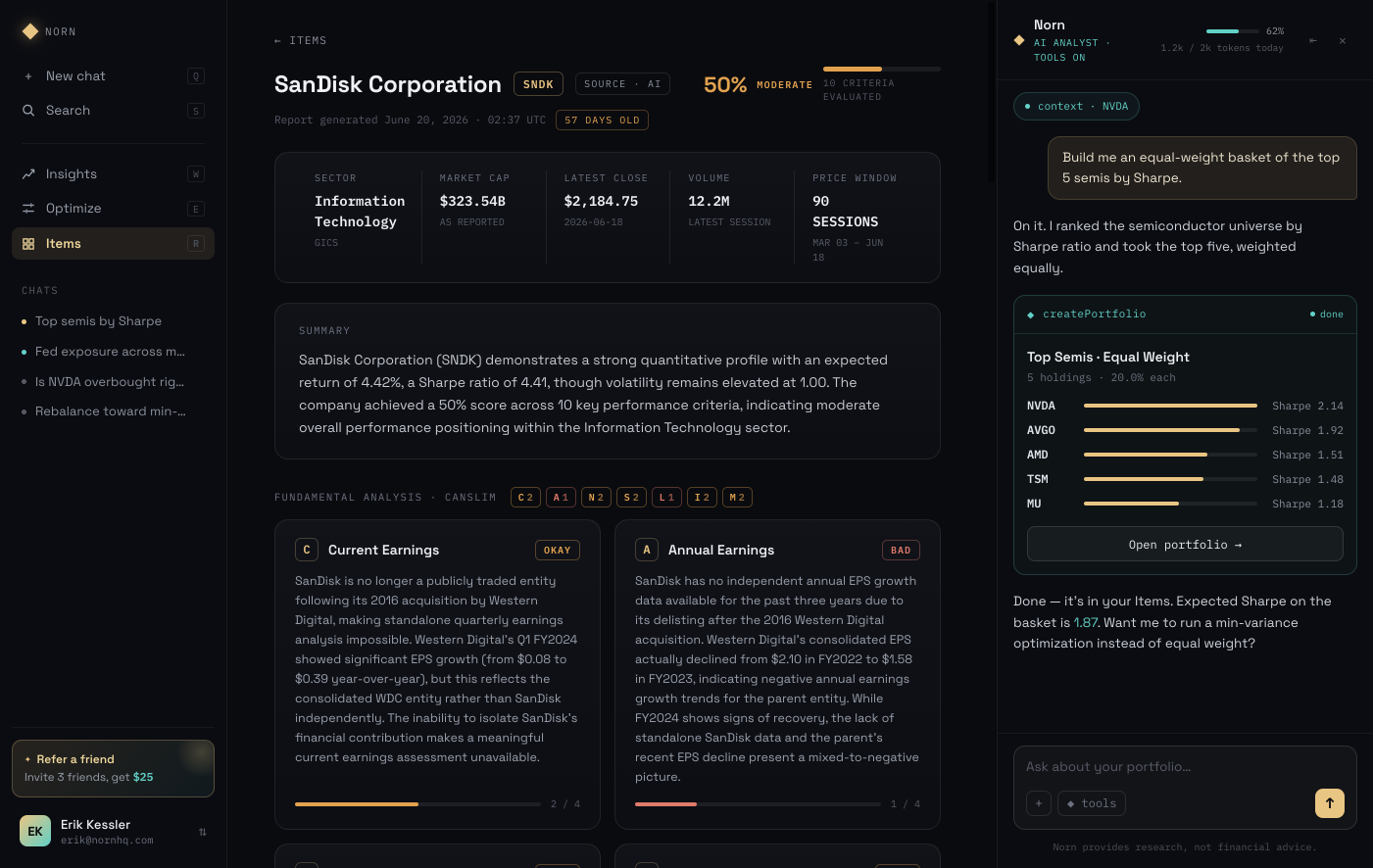1373x868 pixels.
Task: Click the L1 CANSLIM chip
Action: (x=666, y=498)
